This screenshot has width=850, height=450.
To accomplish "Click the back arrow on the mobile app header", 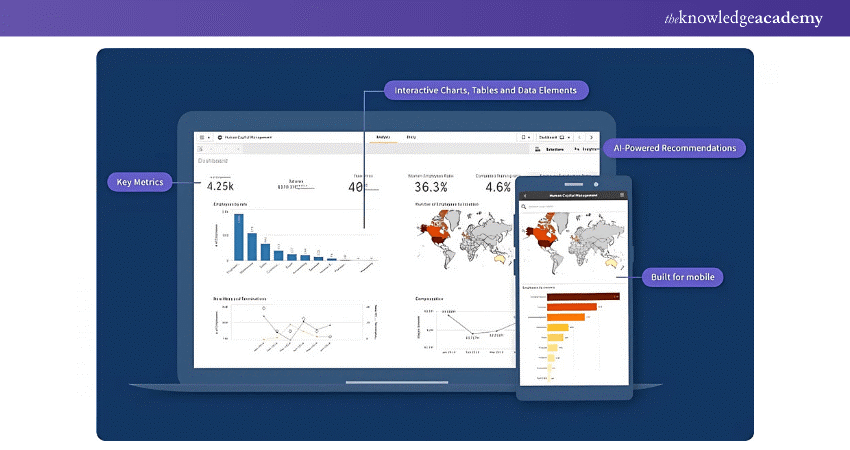I will (x=525, y=195).
